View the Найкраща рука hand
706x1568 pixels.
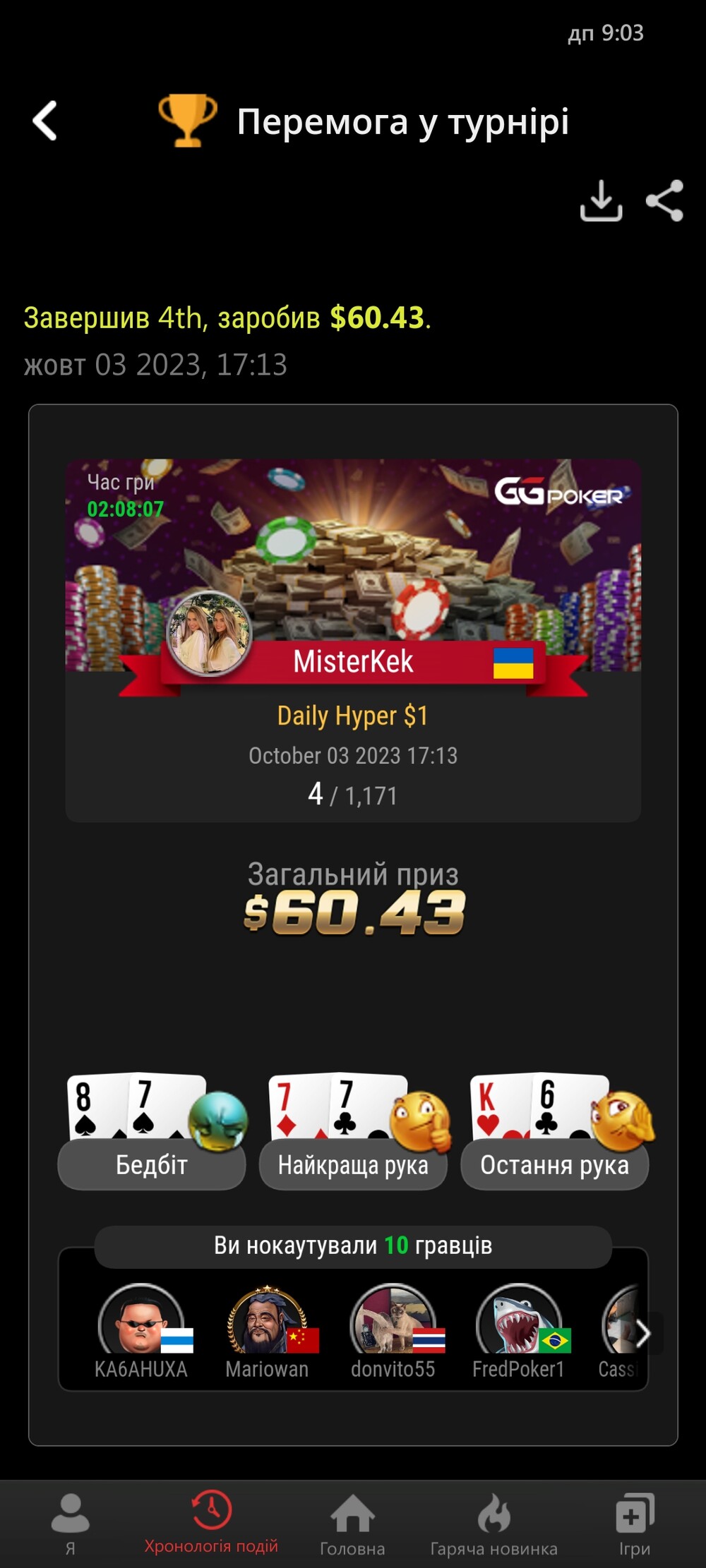[x=353, y=1131]
